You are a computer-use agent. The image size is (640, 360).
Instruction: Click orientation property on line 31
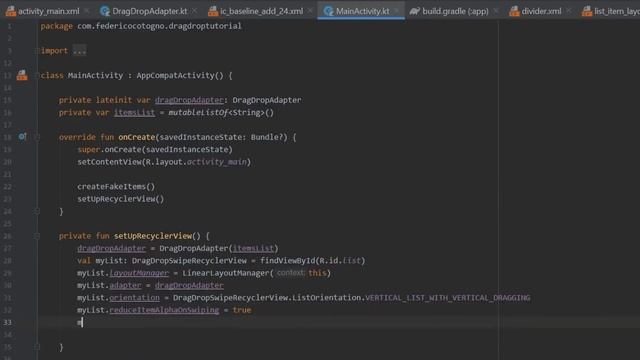point(134,298)
